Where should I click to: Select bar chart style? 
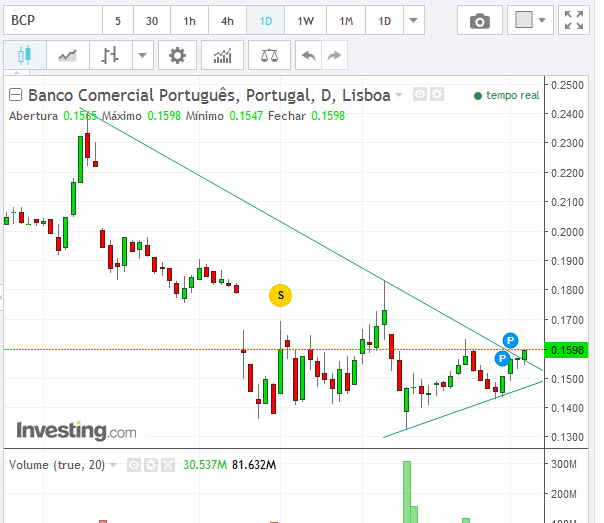111,55
